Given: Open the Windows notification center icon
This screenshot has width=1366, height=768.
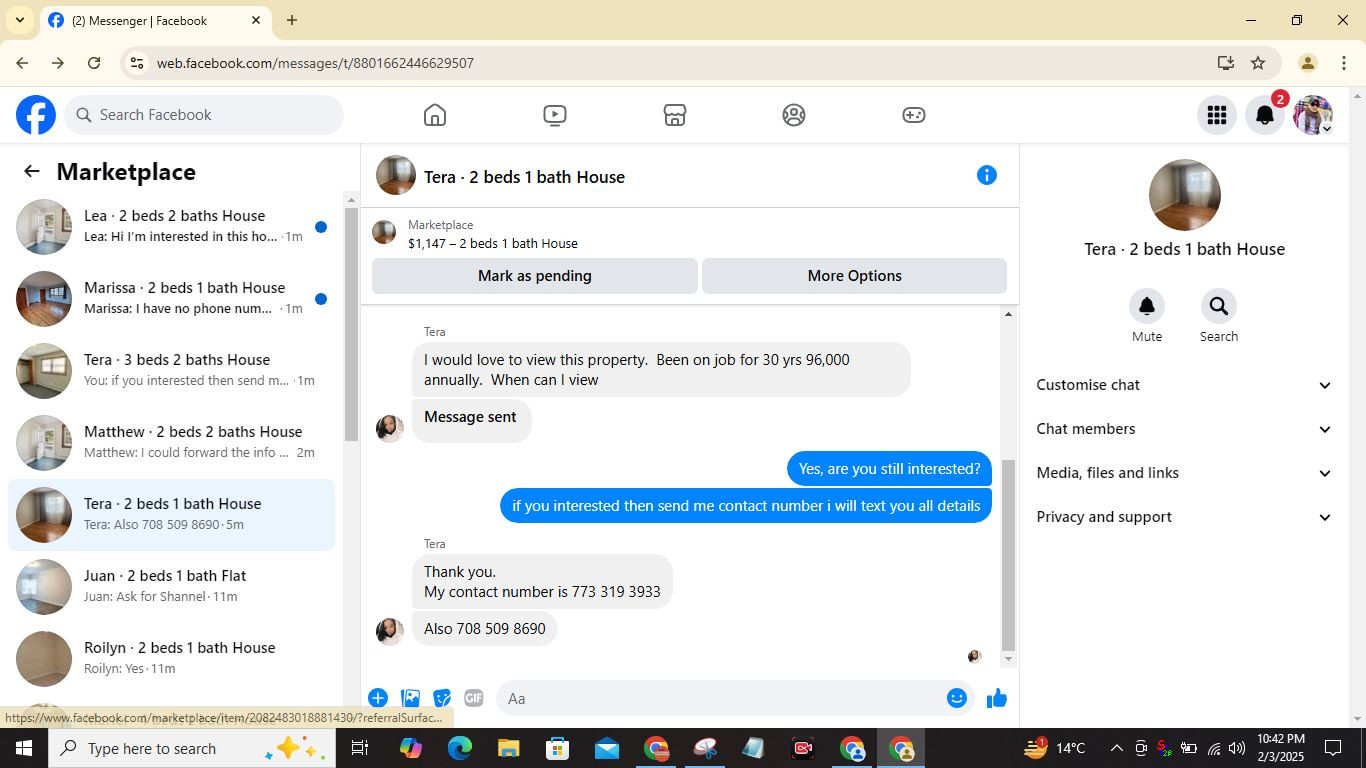Looking at the screenshot, I should tap(1333, 748).
